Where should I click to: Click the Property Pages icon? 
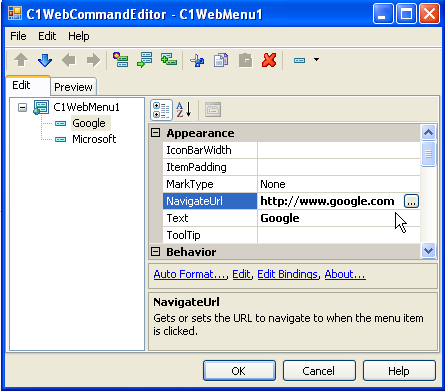click(213, 110)
